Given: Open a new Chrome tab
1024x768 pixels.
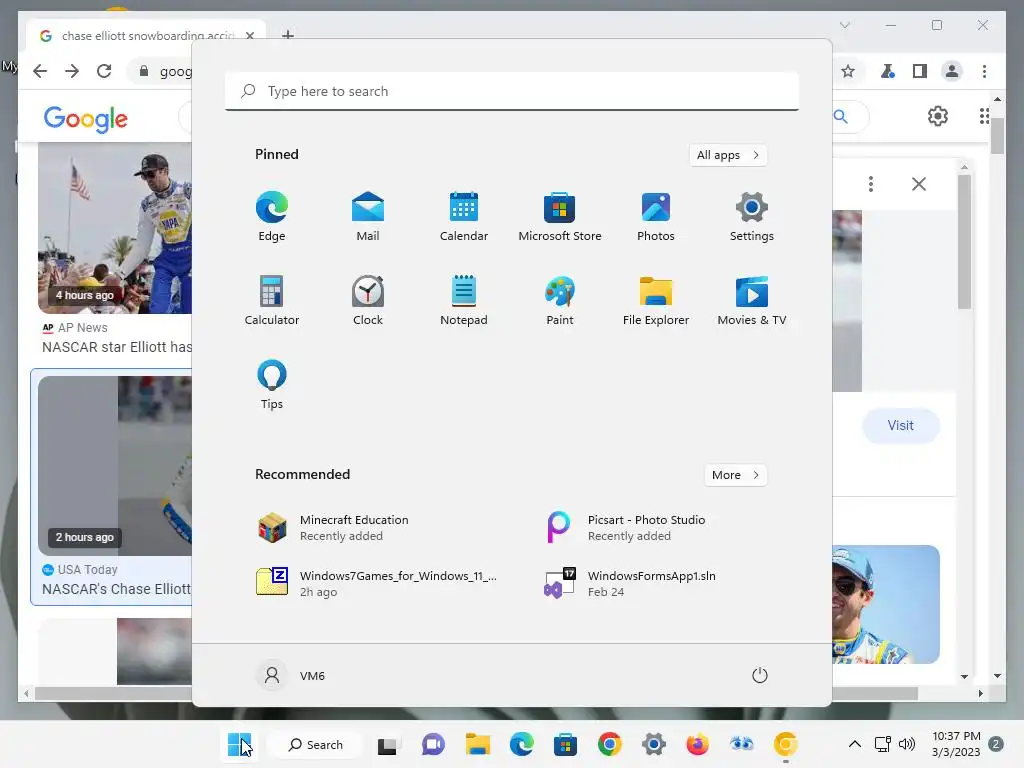Looking at the screenshot, I should coord(288,35).
